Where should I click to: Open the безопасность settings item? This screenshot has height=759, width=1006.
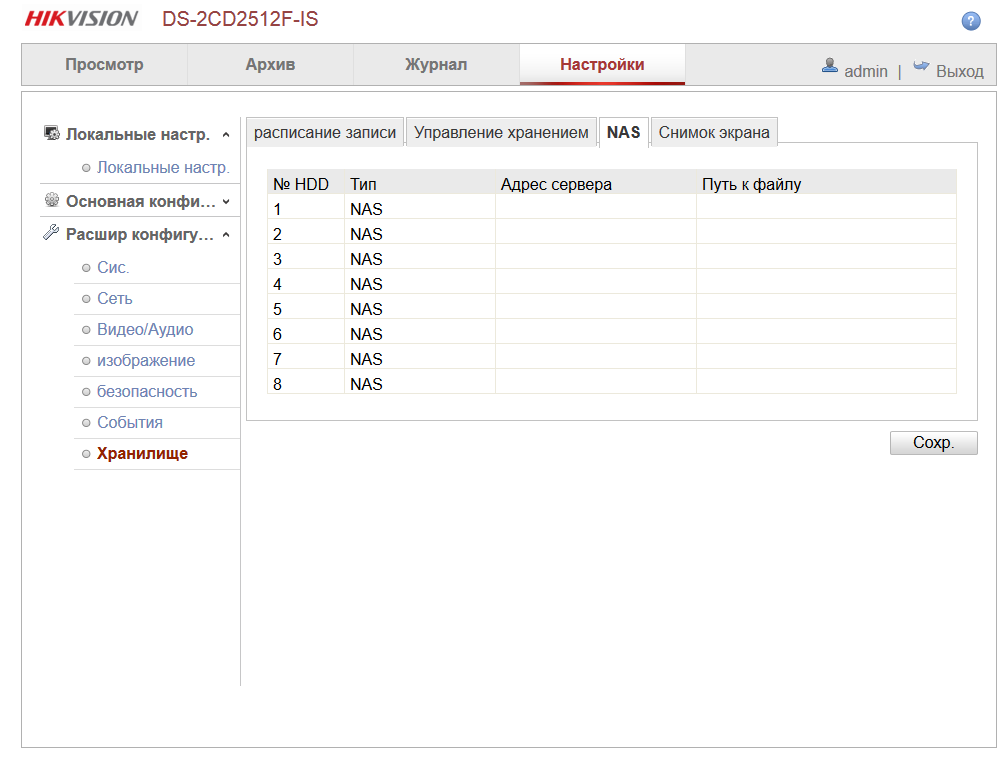(x=147, y=391)
